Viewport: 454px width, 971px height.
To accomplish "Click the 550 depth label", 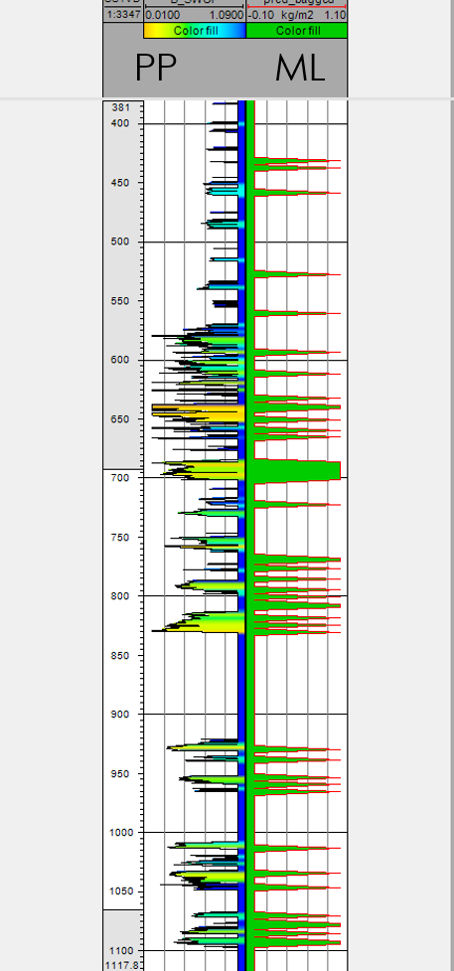I will point(121,301).
